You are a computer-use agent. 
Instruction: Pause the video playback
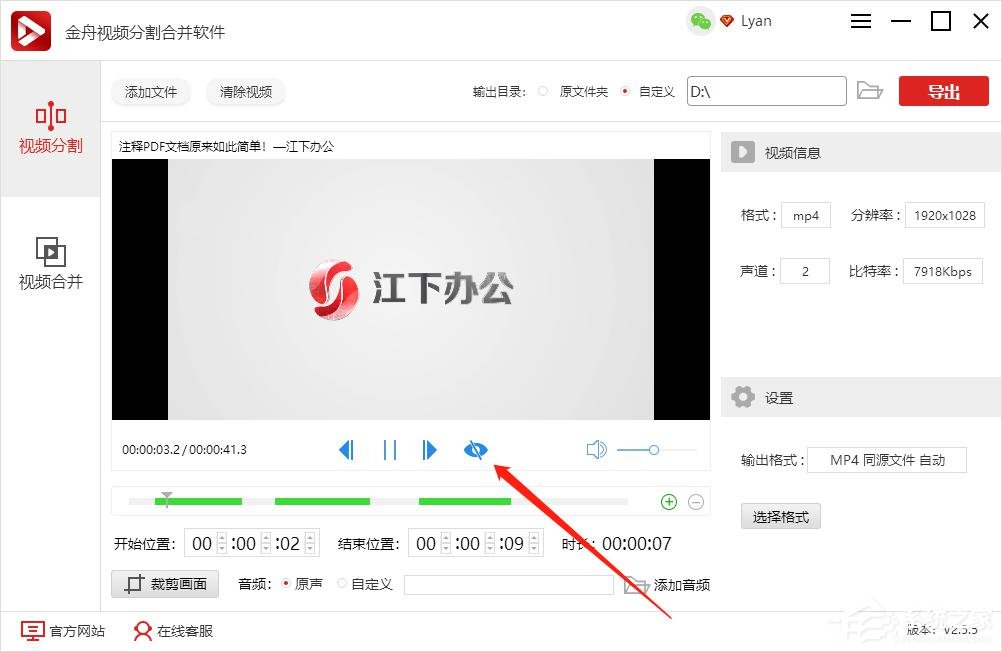(389, 449)
